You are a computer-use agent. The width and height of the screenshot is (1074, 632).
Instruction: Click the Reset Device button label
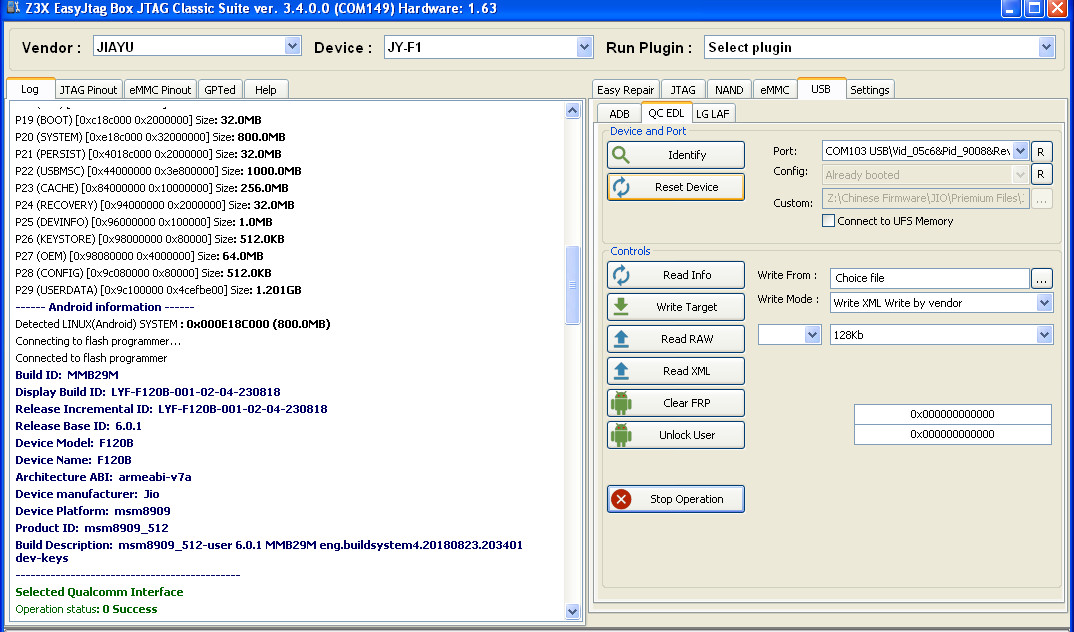(686, 187)
